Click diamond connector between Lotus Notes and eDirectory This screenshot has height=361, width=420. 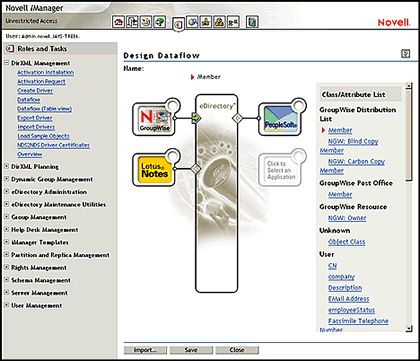[x=196, y=168]
